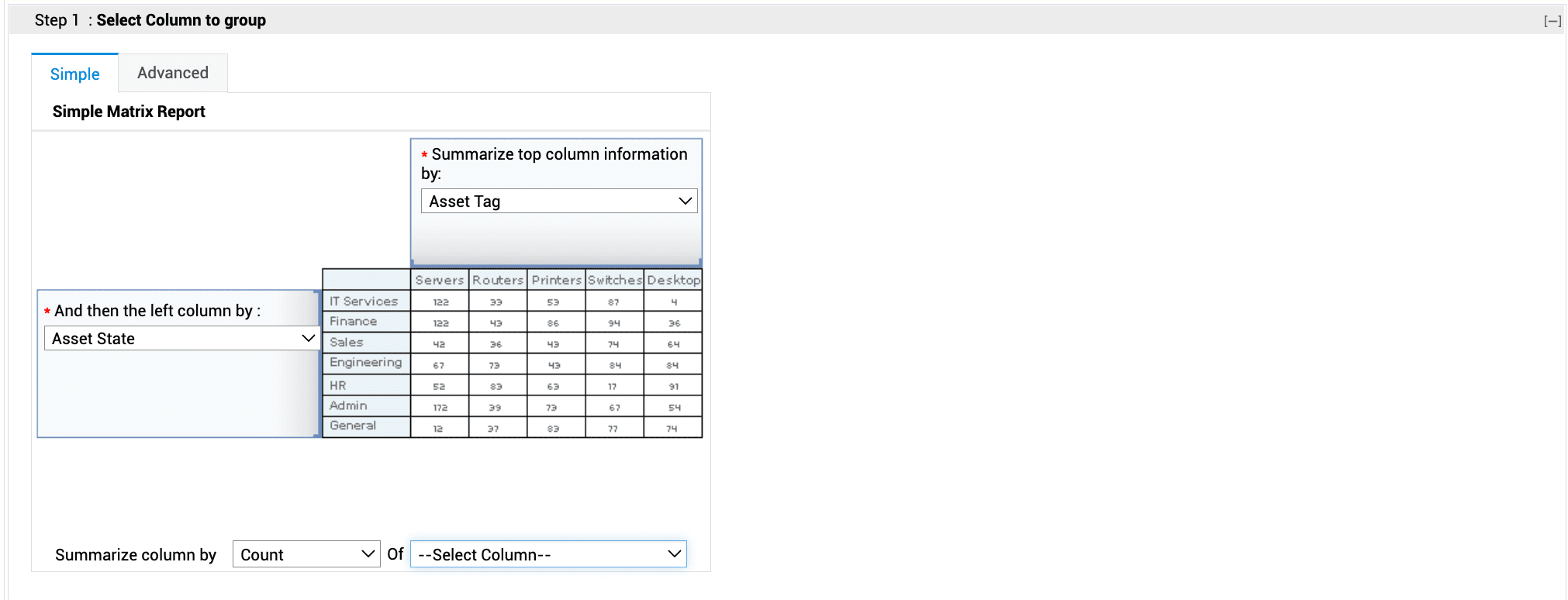This screenshot has width=1568, height=600.
Task: Click the Simple Matrix Report heading
Action: click(x=129, y=112)
